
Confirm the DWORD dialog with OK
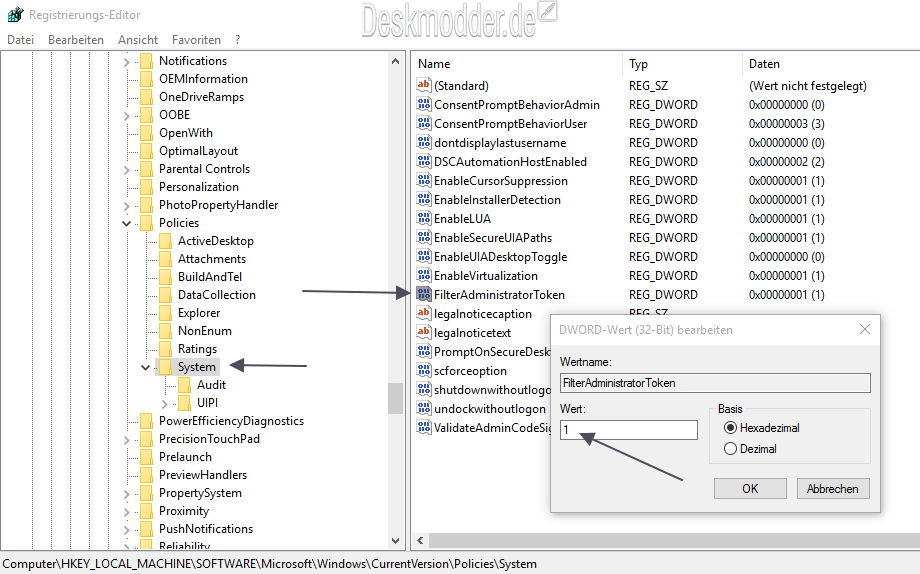(x=750, y=488)
